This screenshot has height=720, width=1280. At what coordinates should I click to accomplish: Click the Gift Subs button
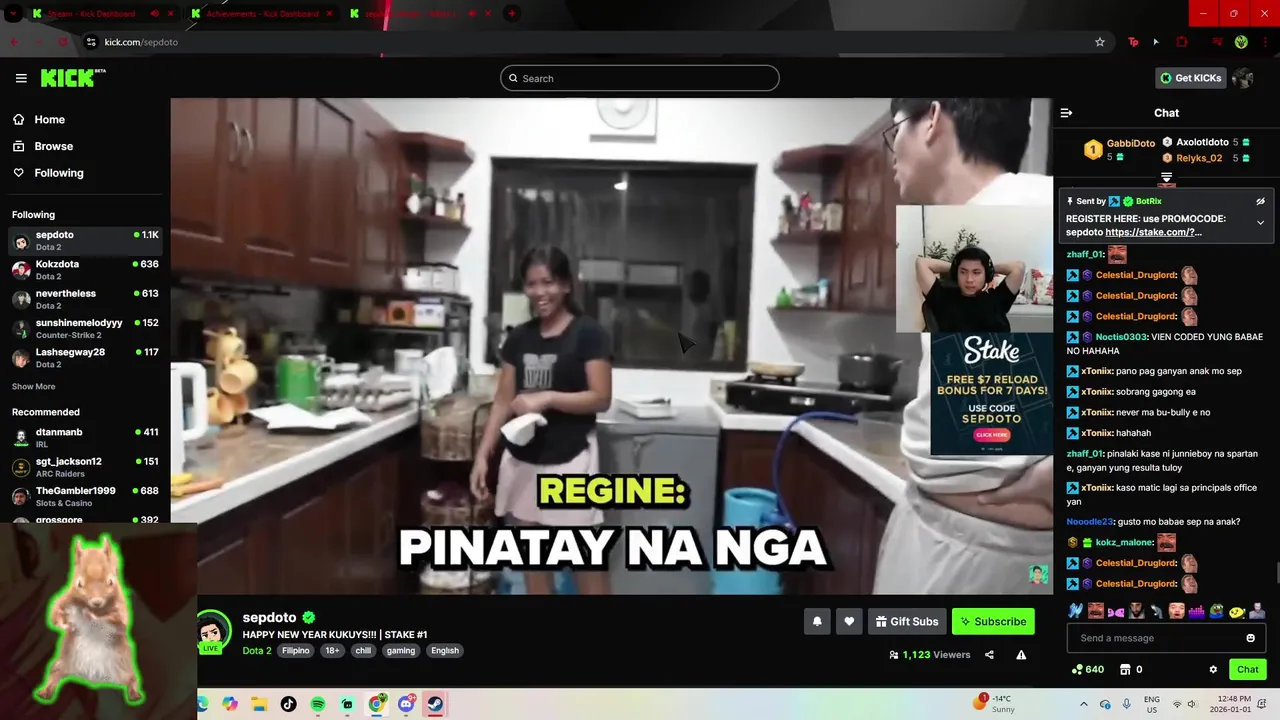click(x=907, y=621)
